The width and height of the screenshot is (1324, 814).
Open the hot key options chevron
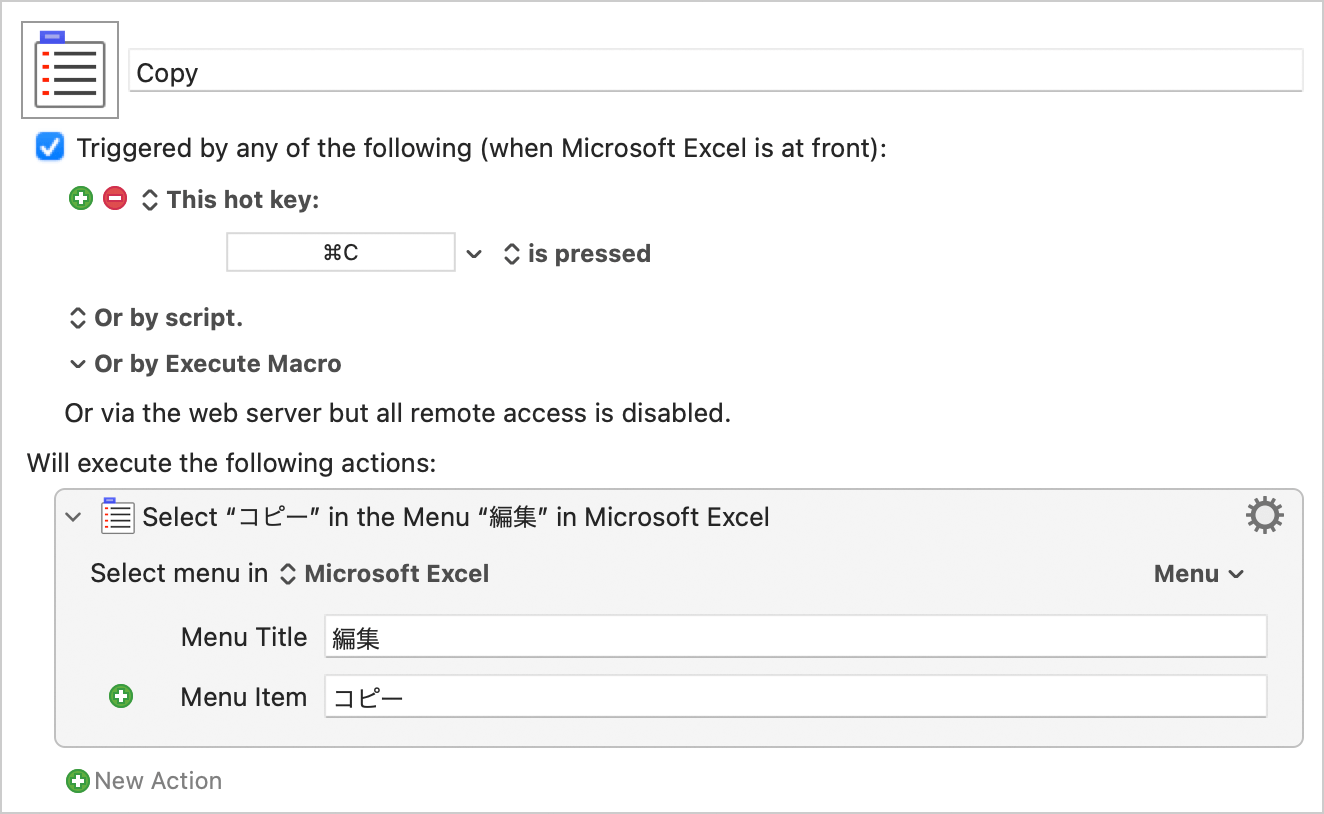[474, 254]
